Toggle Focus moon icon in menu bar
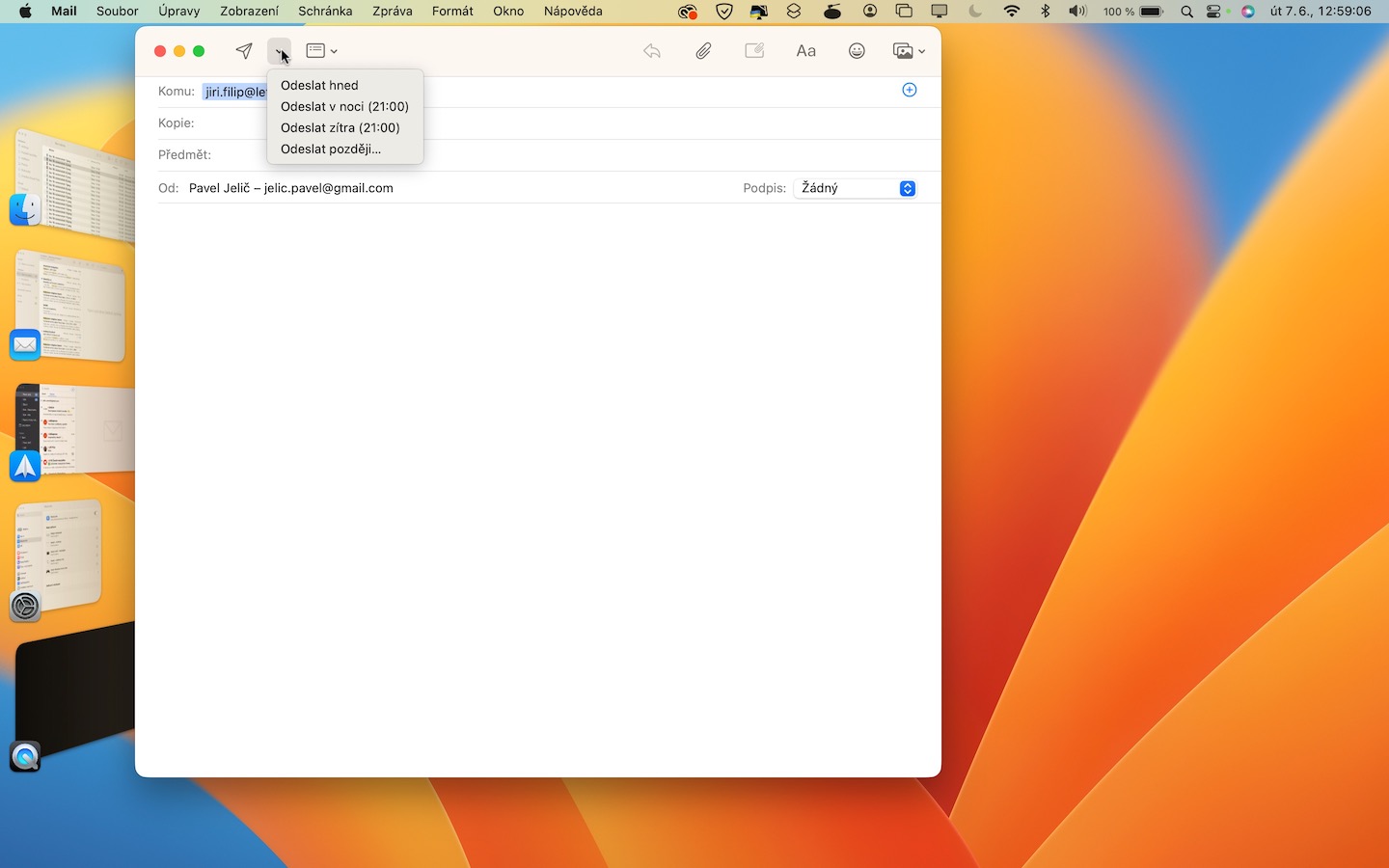The image size is (1389, 868). [975, 12]
